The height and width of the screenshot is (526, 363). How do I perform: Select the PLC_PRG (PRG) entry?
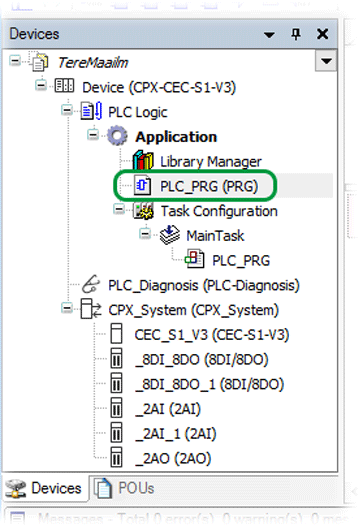pos(209,187)
